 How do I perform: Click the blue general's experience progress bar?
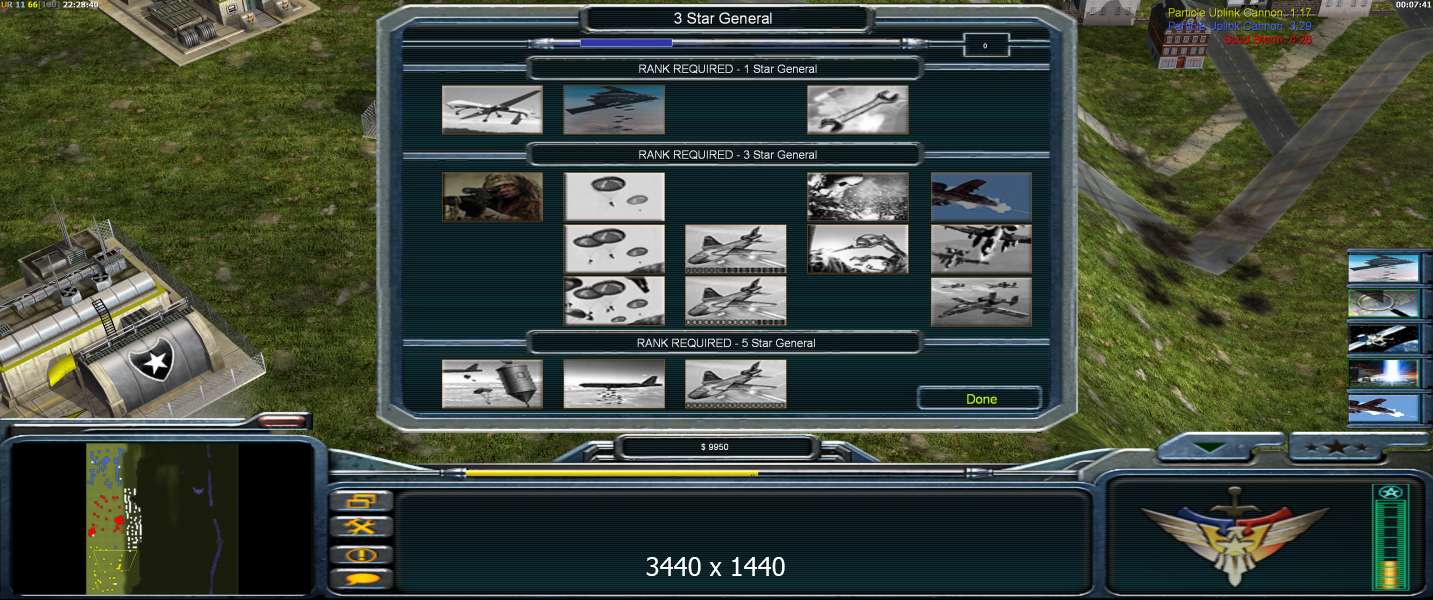(x=626, y=43)
